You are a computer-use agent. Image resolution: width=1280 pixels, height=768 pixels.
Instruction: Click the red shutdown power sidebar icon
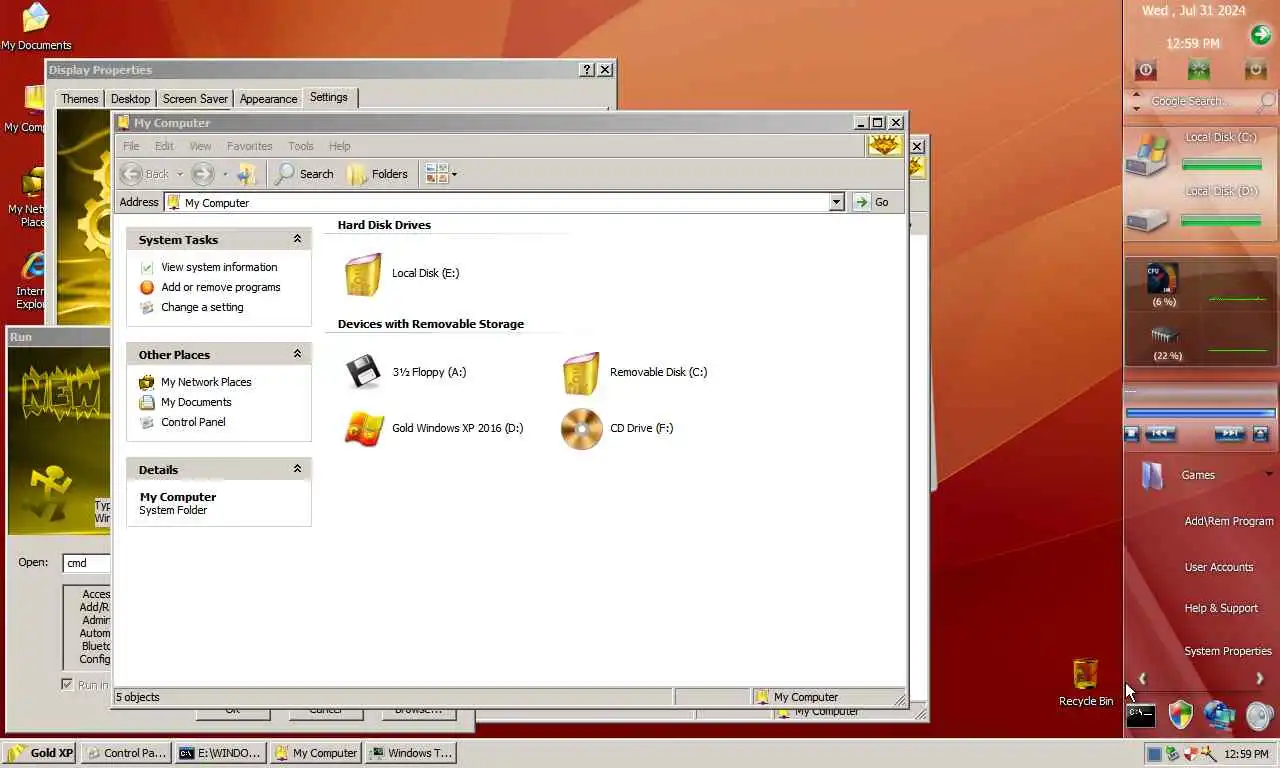pos(1146,70)
